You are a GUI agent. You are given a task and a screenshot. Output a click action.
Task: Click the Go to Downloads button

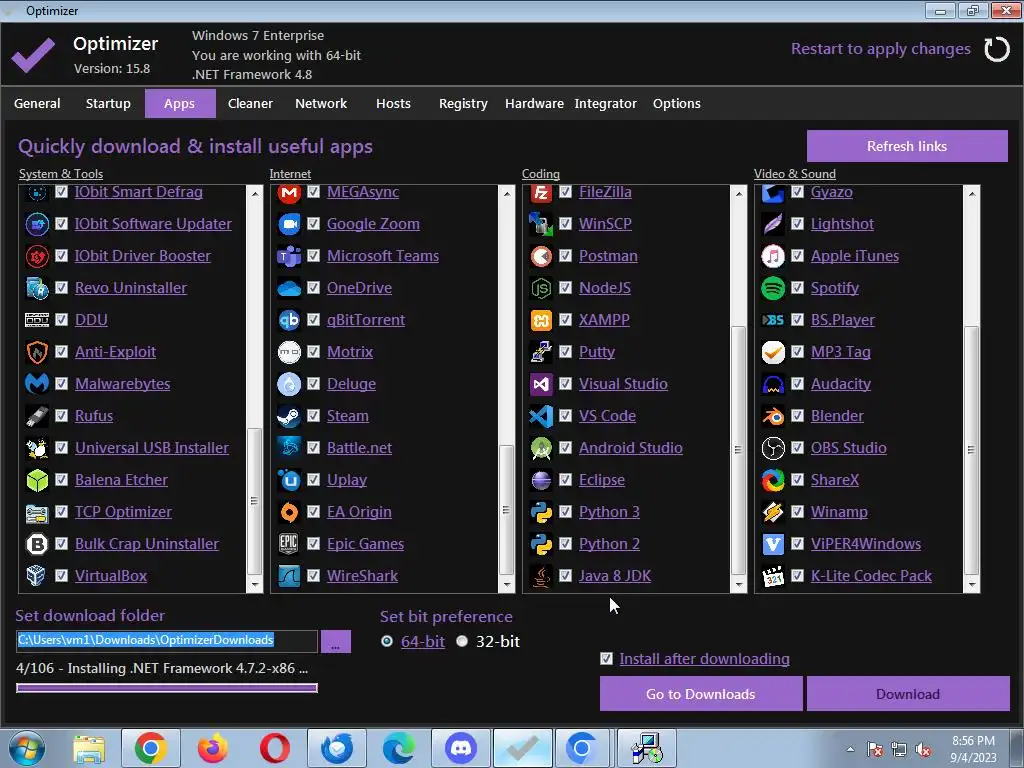[701, 694]
